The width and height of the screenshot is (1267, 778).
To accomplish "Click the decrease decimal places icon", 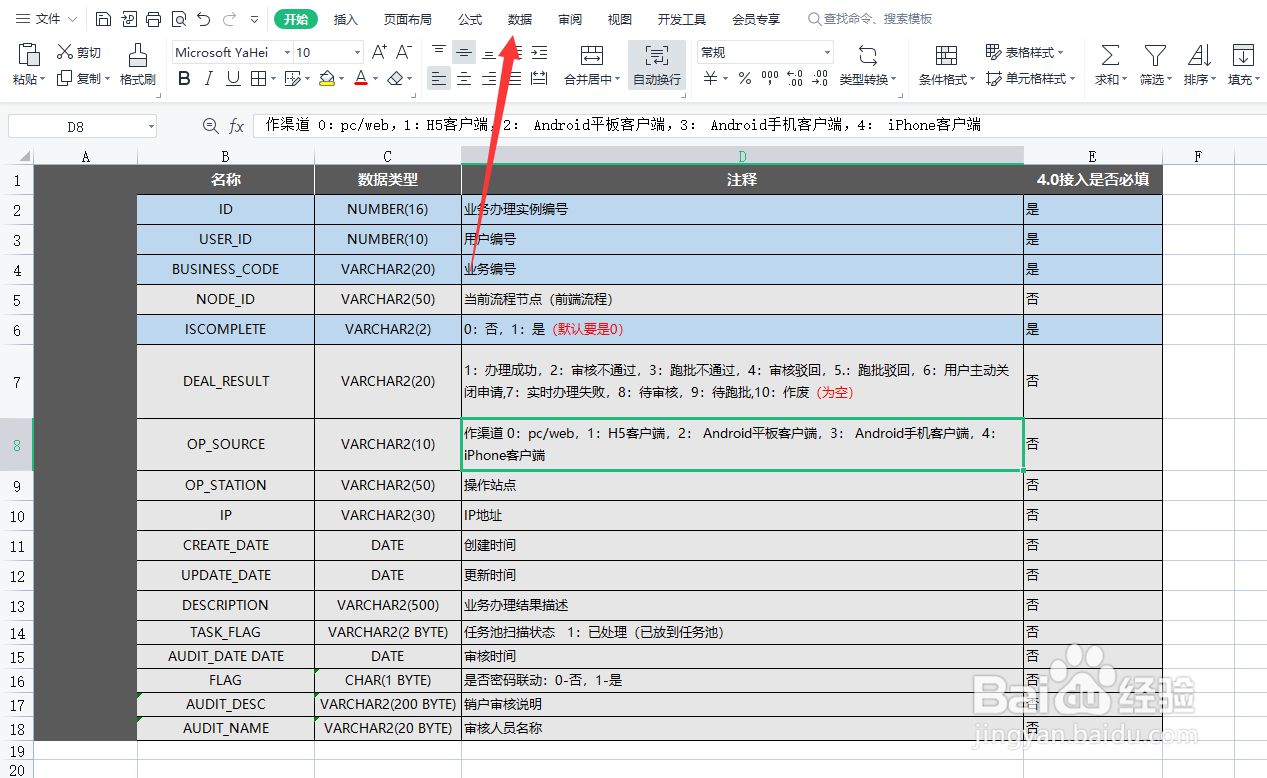I will [820, 78].
